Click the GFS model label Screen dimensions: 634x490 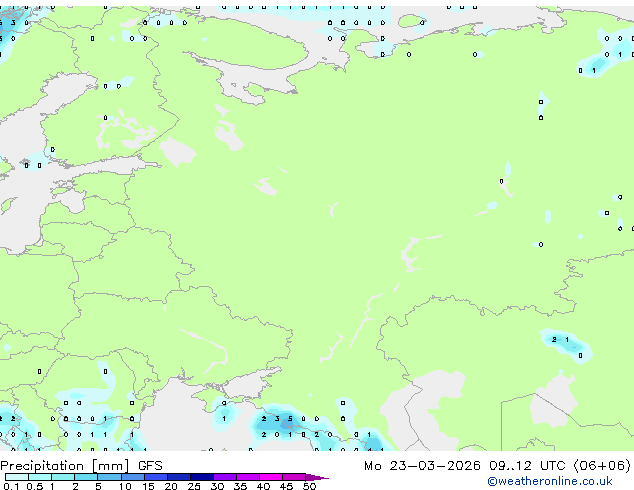pyautogui.click(x=150, y=465)
